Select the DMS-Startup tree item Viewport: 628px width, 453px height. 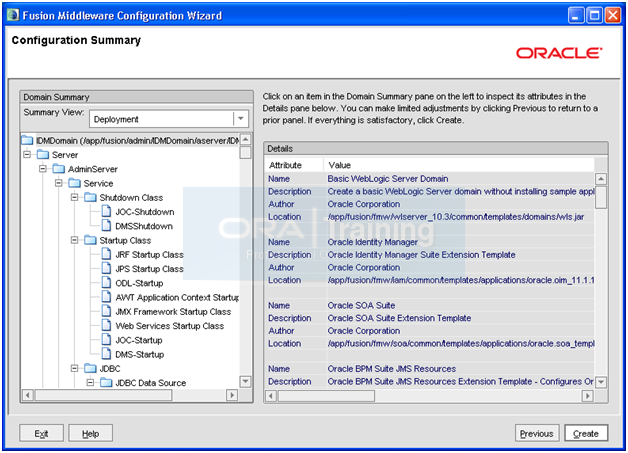coord(140,354)
